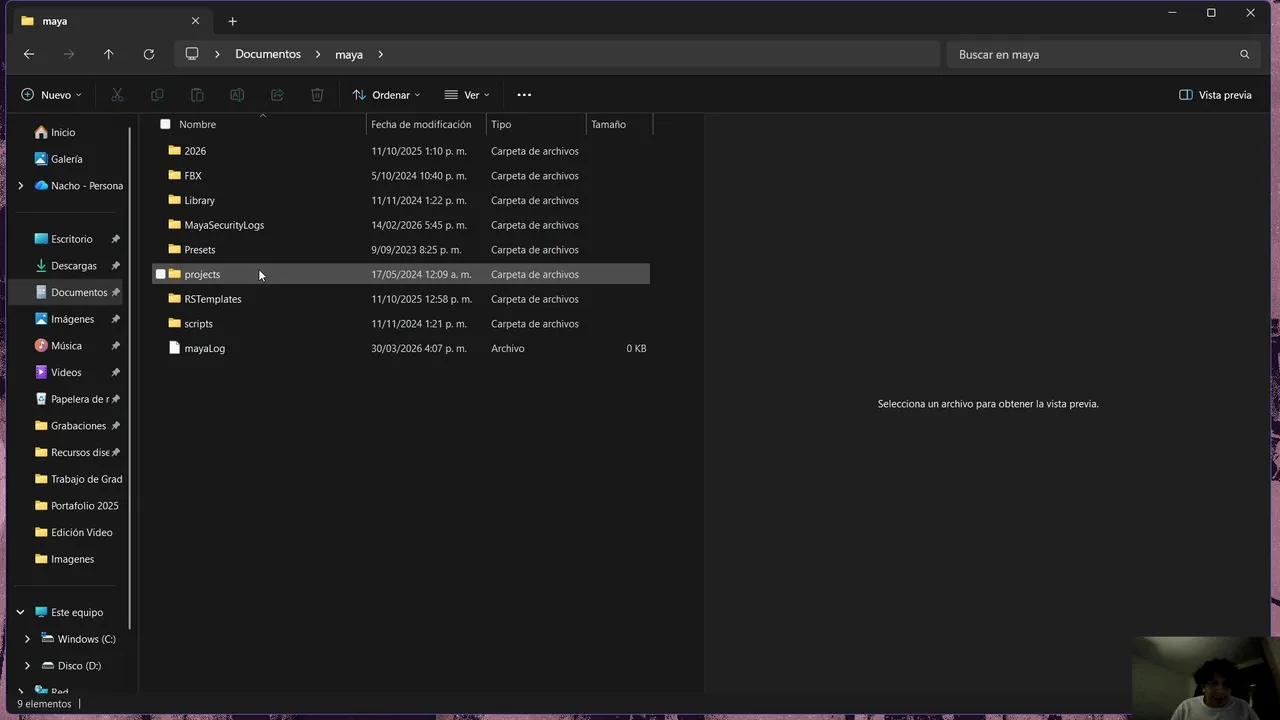Click the Copy icon in toolbar
Viewport: 1280px width, 720px height.
157,95
